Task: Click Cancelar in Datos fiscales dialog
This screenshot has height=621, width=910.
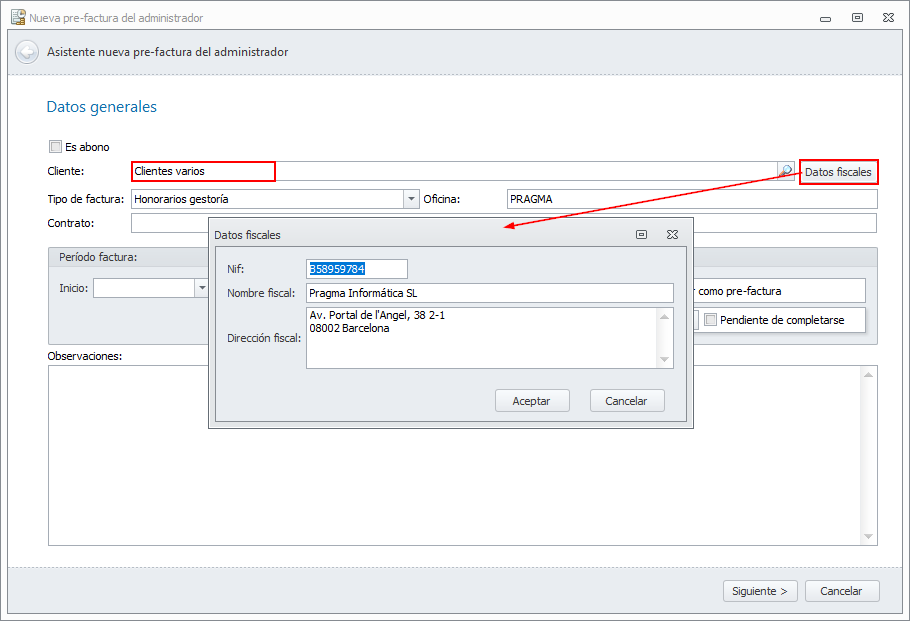Action: pos(627,401)
